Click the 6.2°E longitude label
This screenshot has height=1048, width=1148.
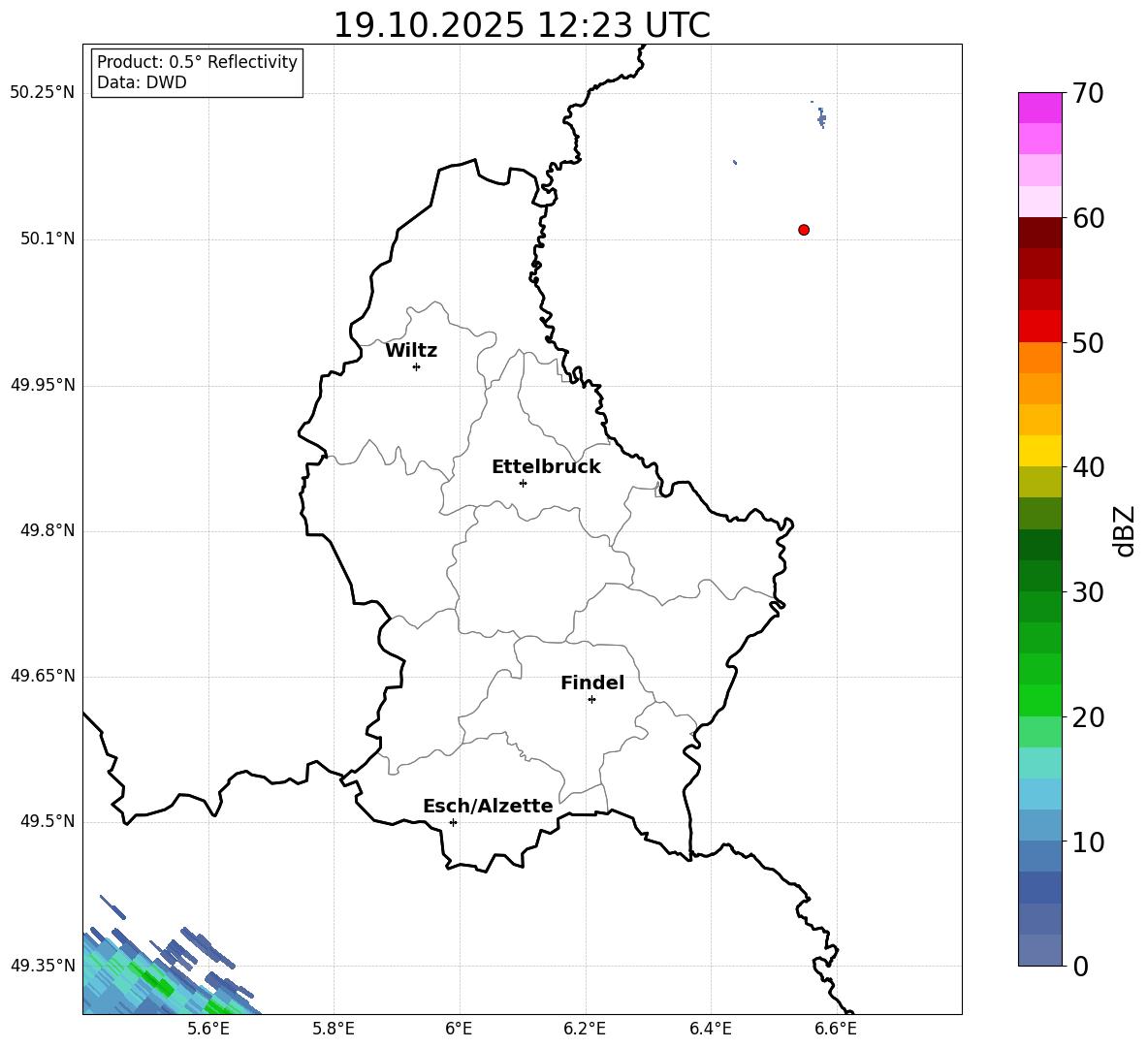point(585,1029)
